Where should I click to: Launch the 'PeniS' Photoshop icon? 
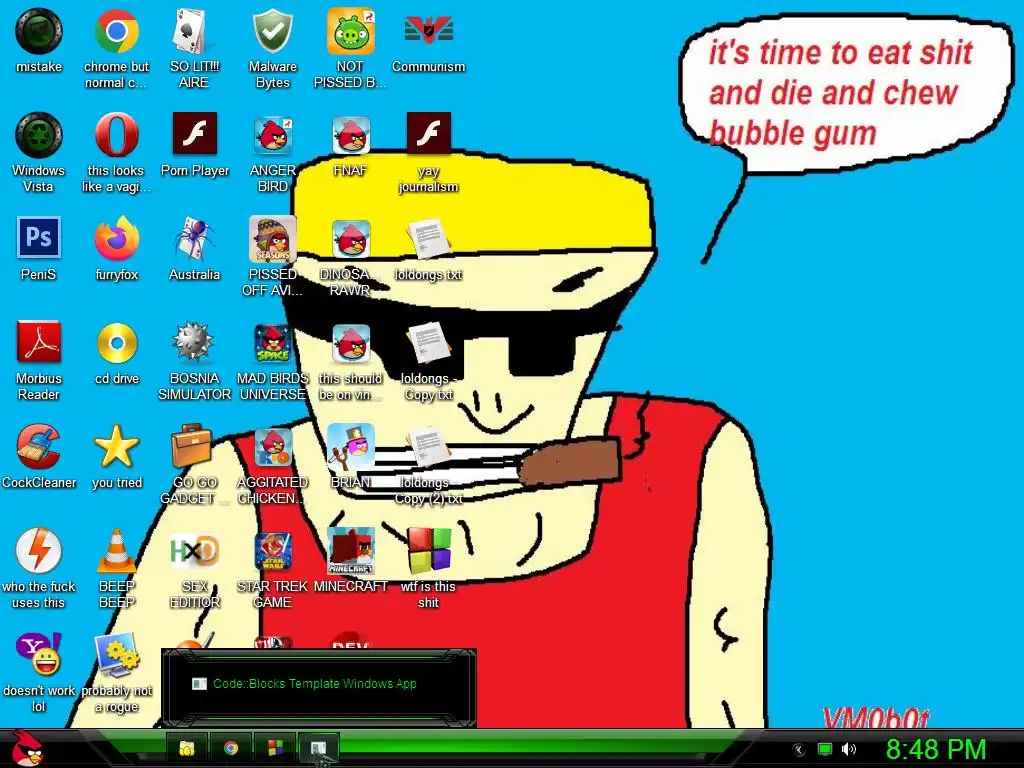pyautogui.click(x=39, y=238)
